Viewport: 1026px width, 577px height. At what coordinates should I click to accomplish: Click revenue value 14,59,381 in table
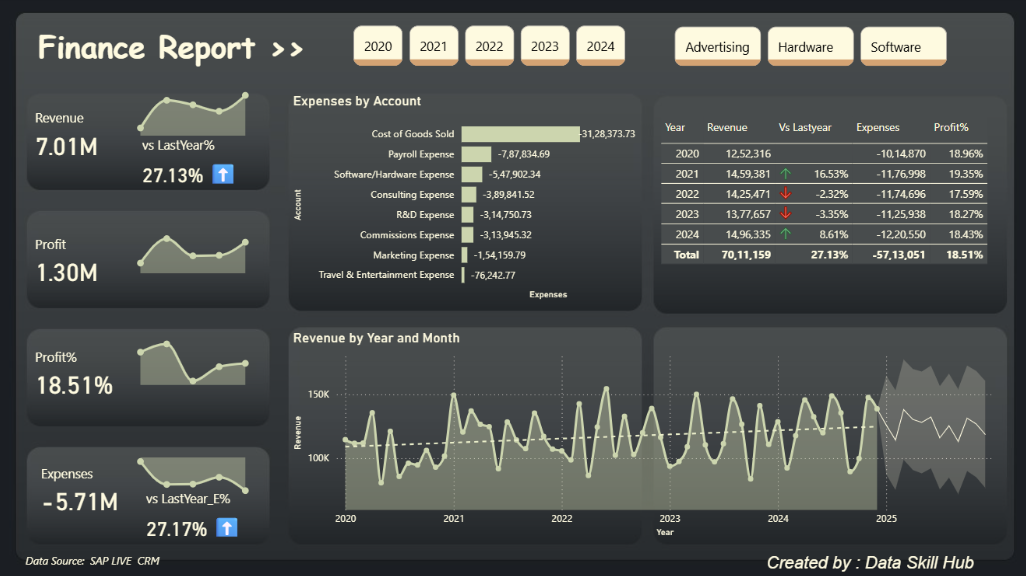[x=748, y=174]
